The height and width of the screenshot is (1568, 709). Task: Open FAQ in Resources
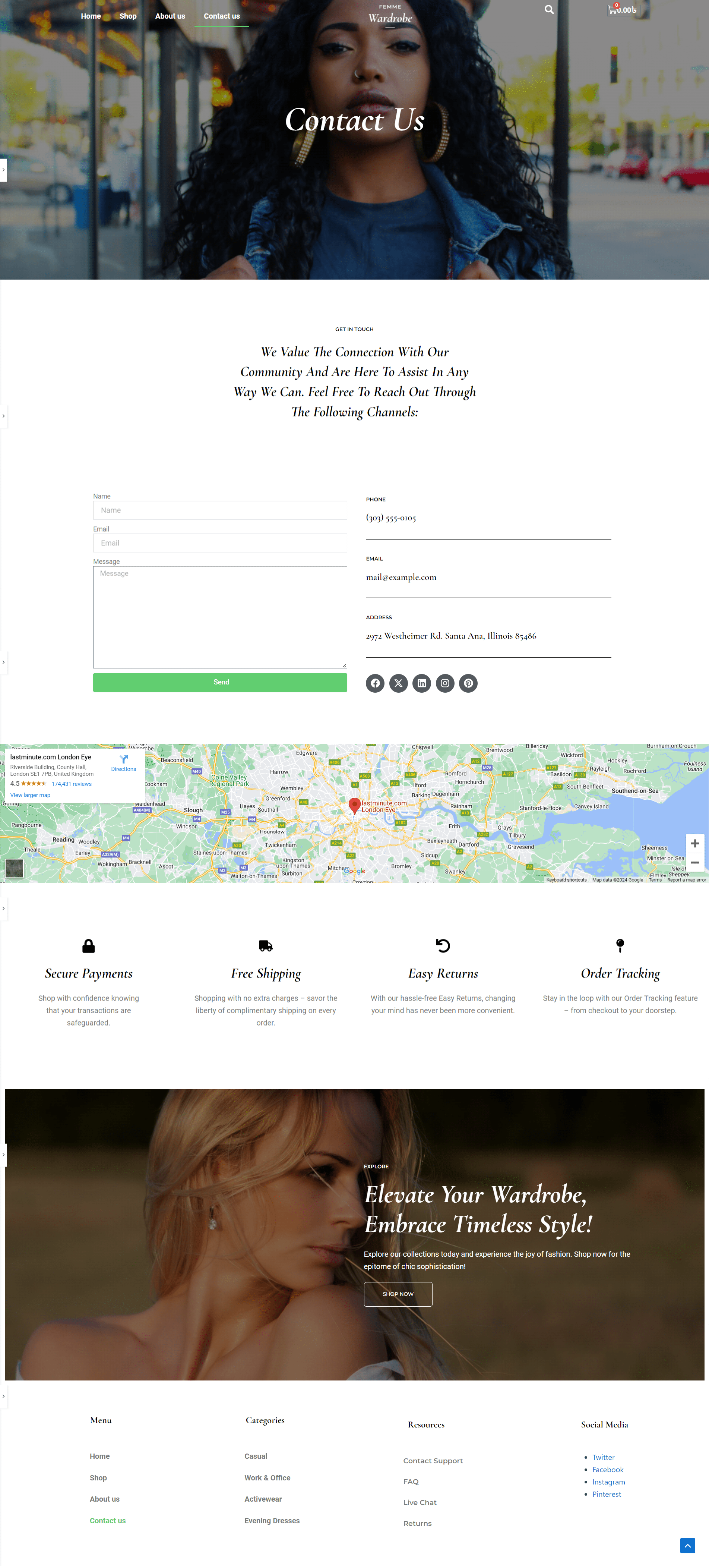tap(411, 1482)
